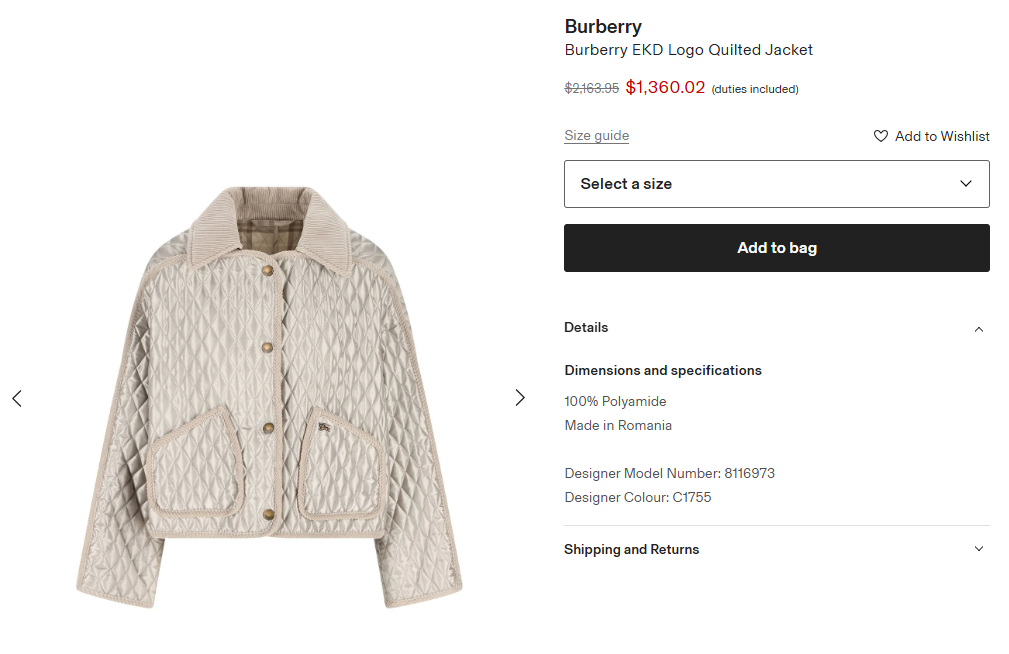
Task: Click the Burberry brand name heading
Action: pyautogui.click(x=603, y=27)
